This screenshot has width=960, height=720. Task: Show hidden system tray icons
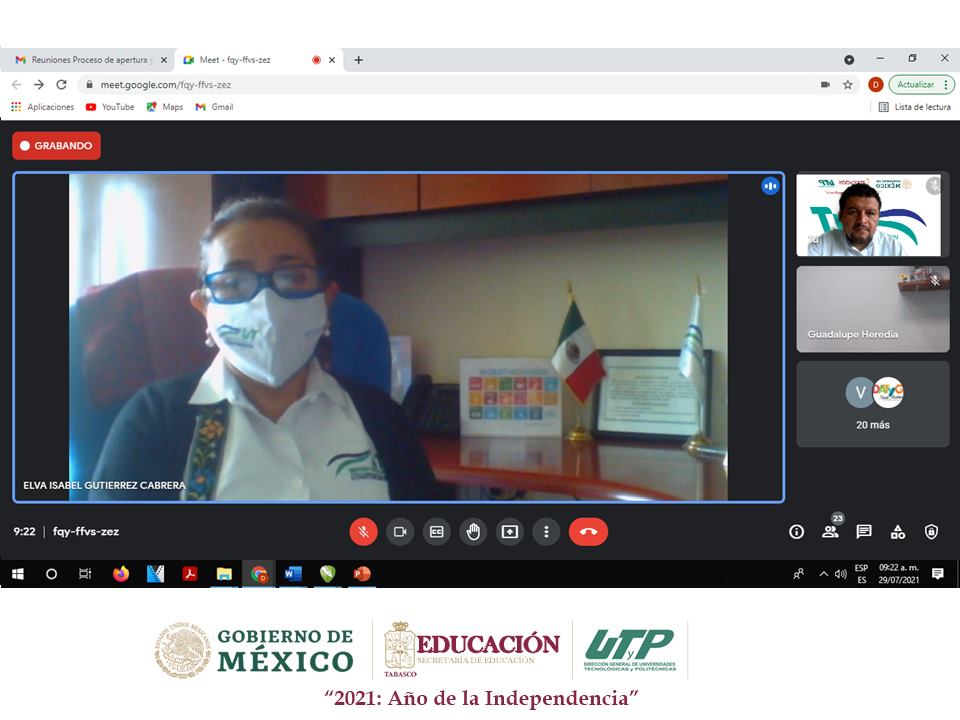(x=824, y=574)
